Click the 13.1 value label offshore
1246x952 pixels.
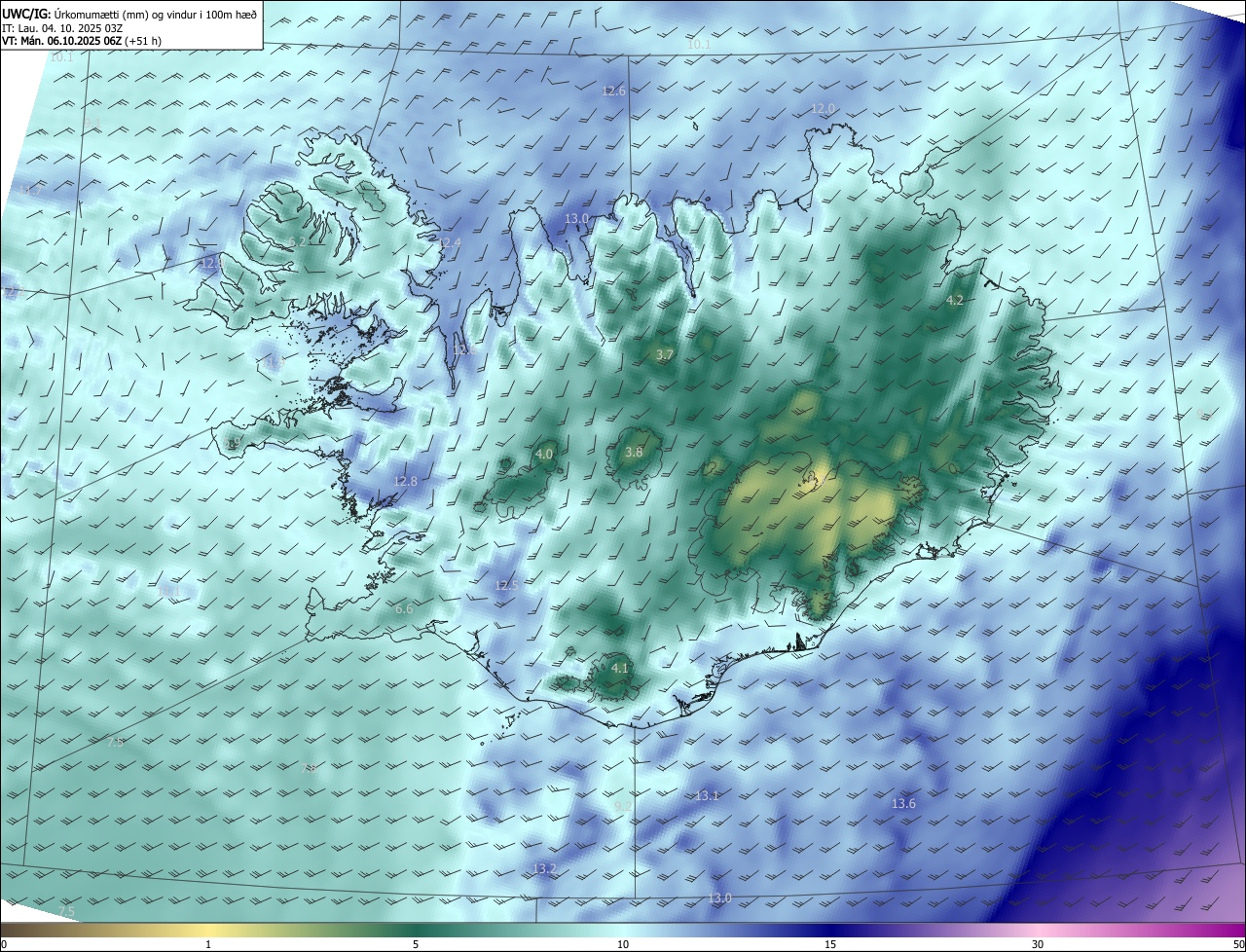tap(708, 795)
